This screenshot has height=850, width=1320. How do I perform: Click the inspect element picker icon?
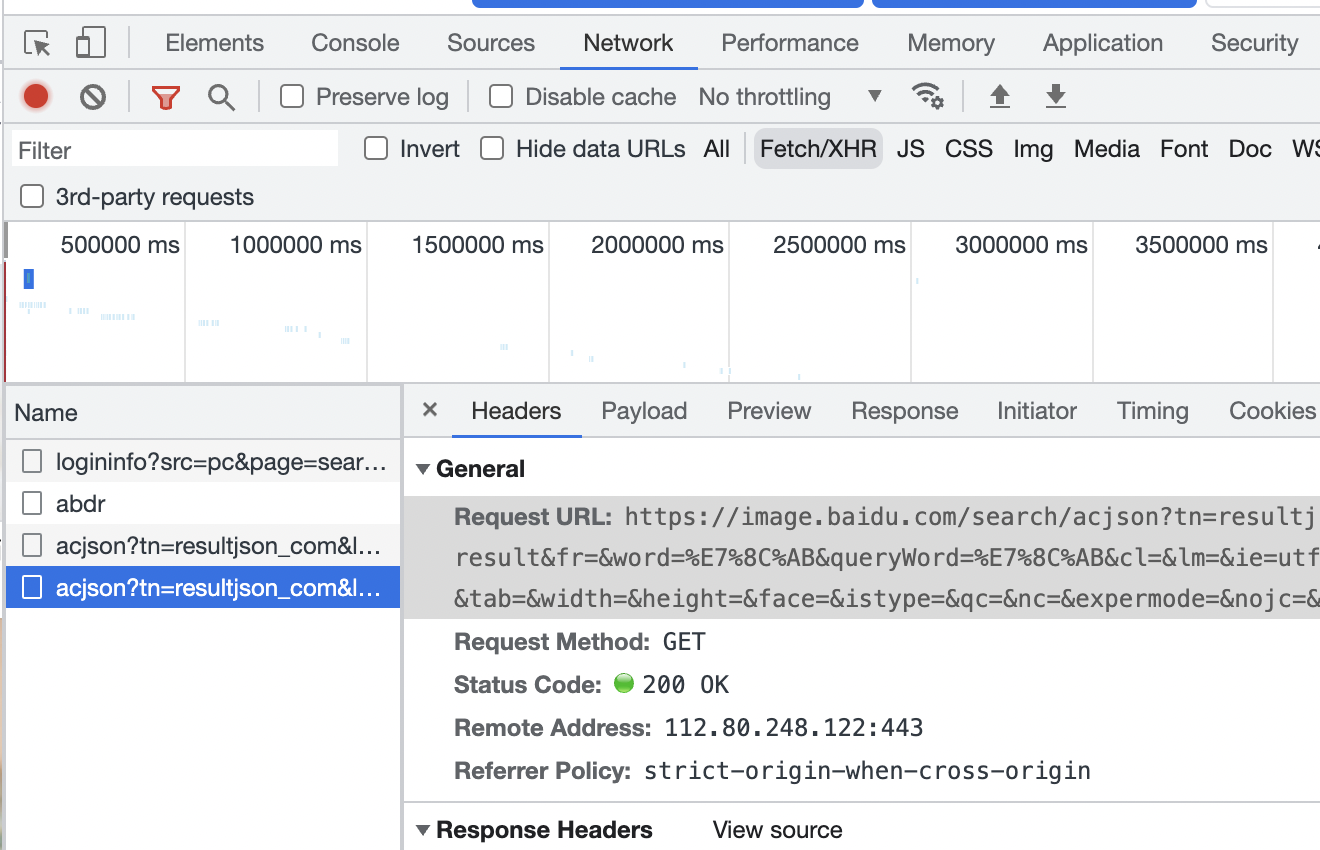[38, 43]
